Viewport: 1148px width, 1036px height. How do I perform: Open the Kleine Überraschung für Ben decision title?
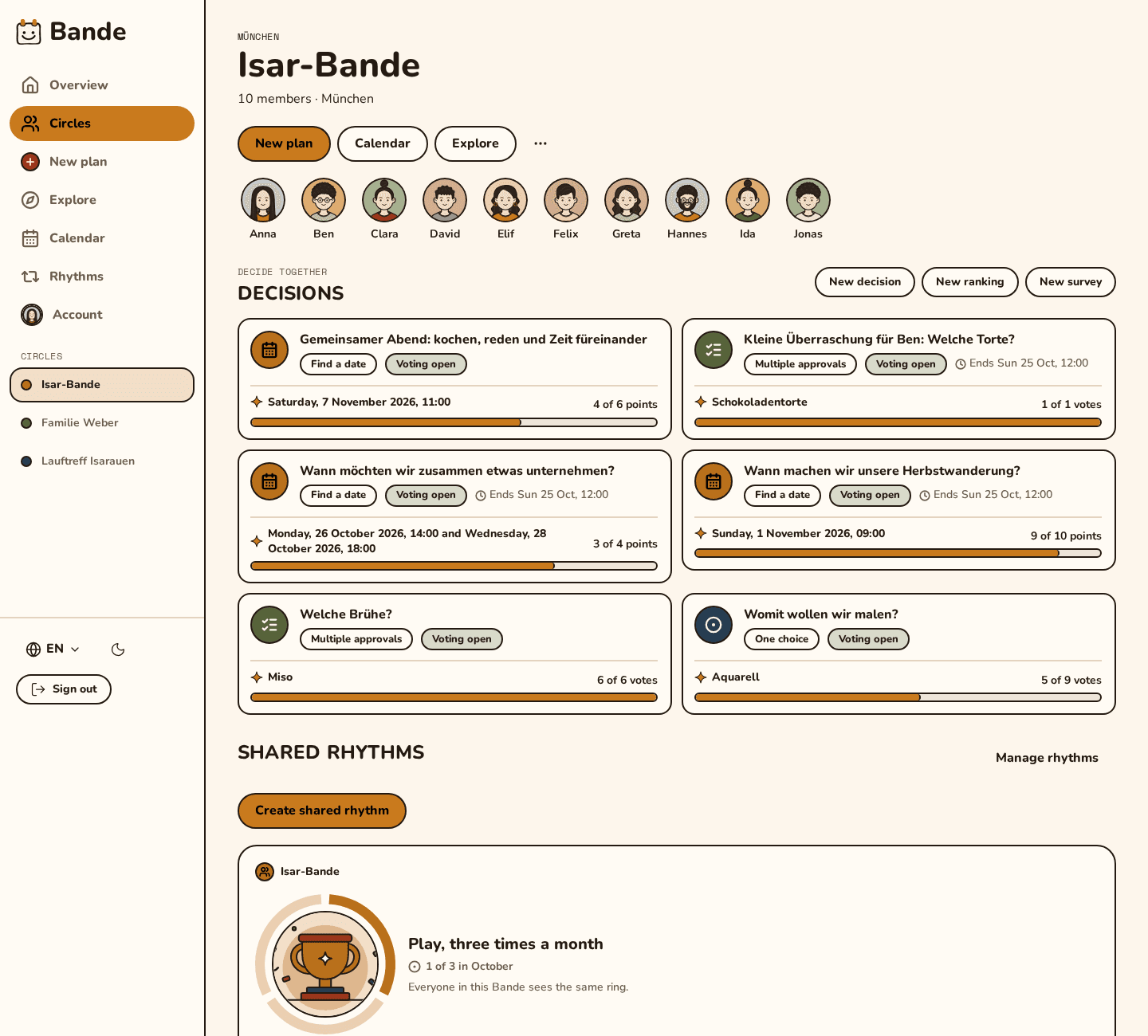[879, 339]
